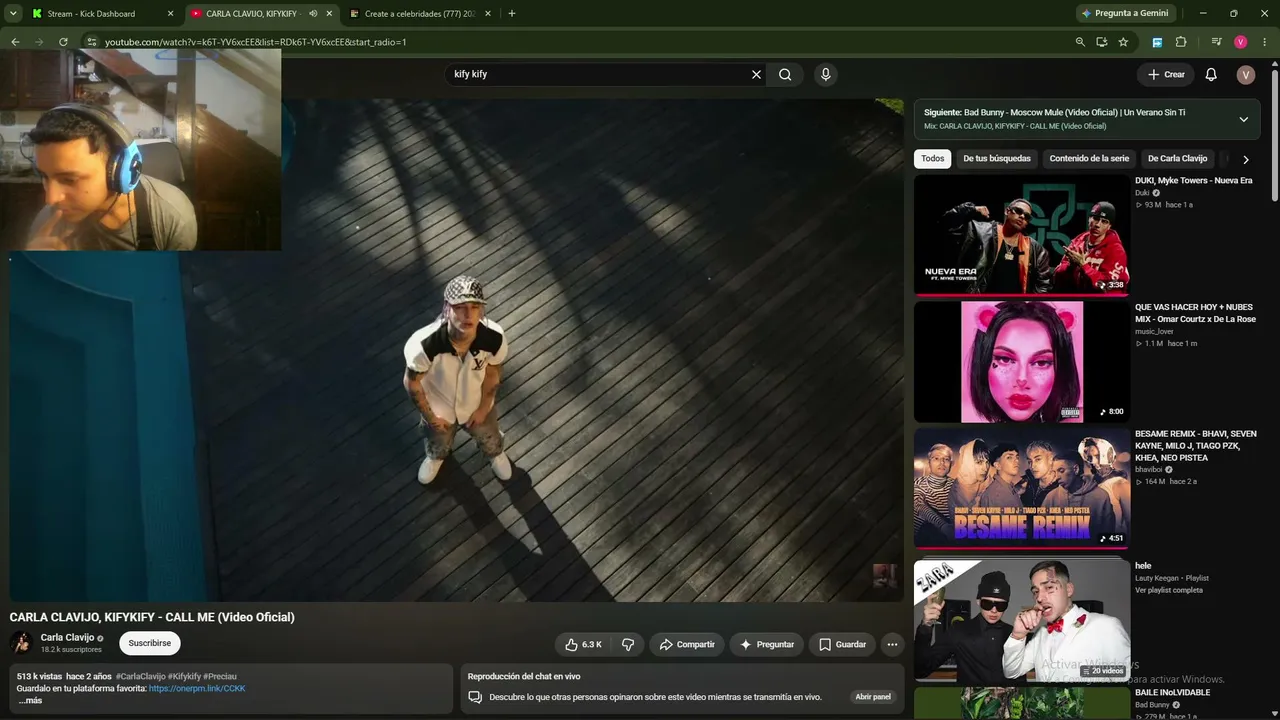Click the address bar URL
Viewport: 1280px width, 720px height.
pos(256,42)
